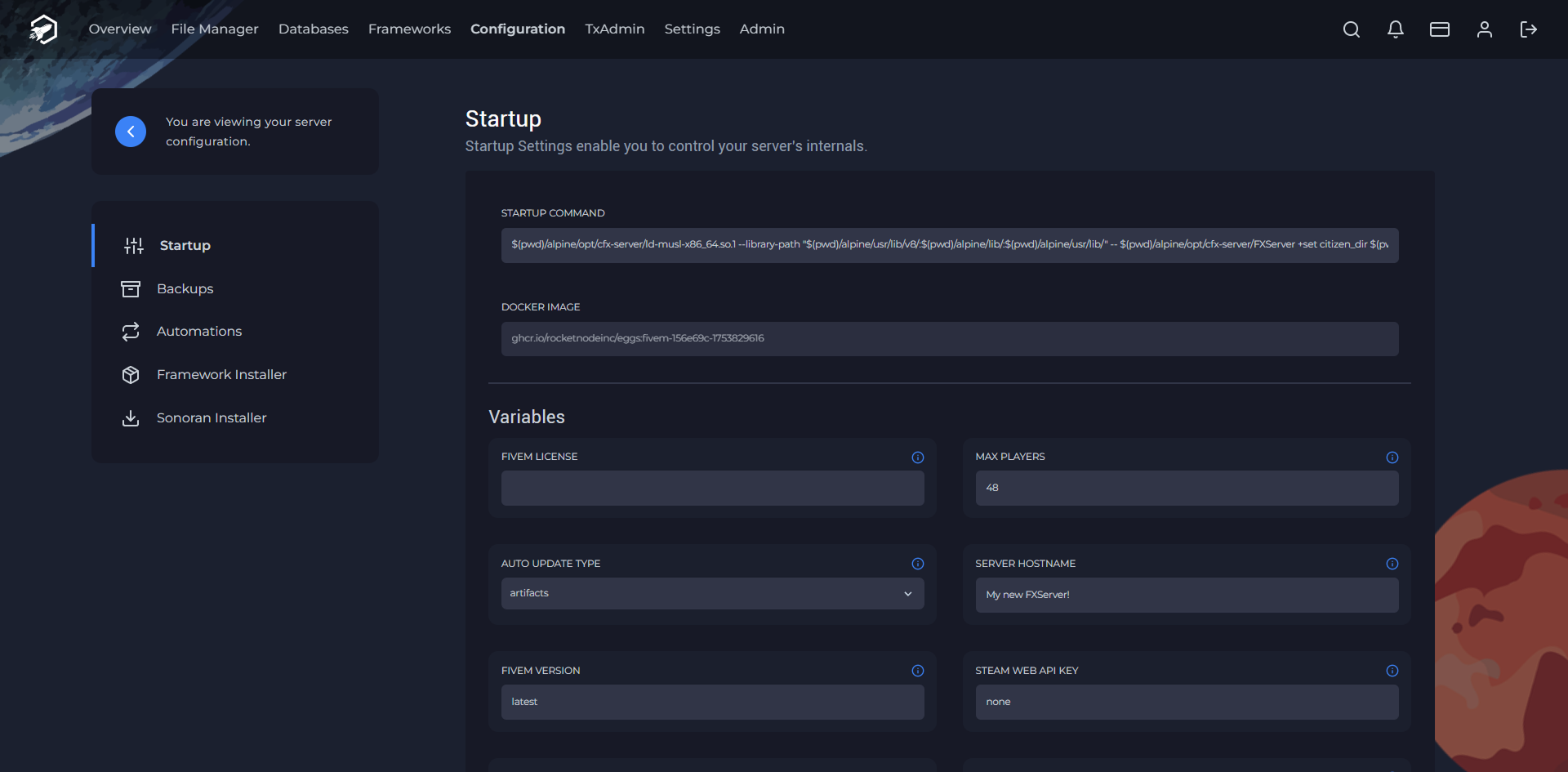Switch to the TxAdmin section
Screen dimensions: 1568x772
614,29
